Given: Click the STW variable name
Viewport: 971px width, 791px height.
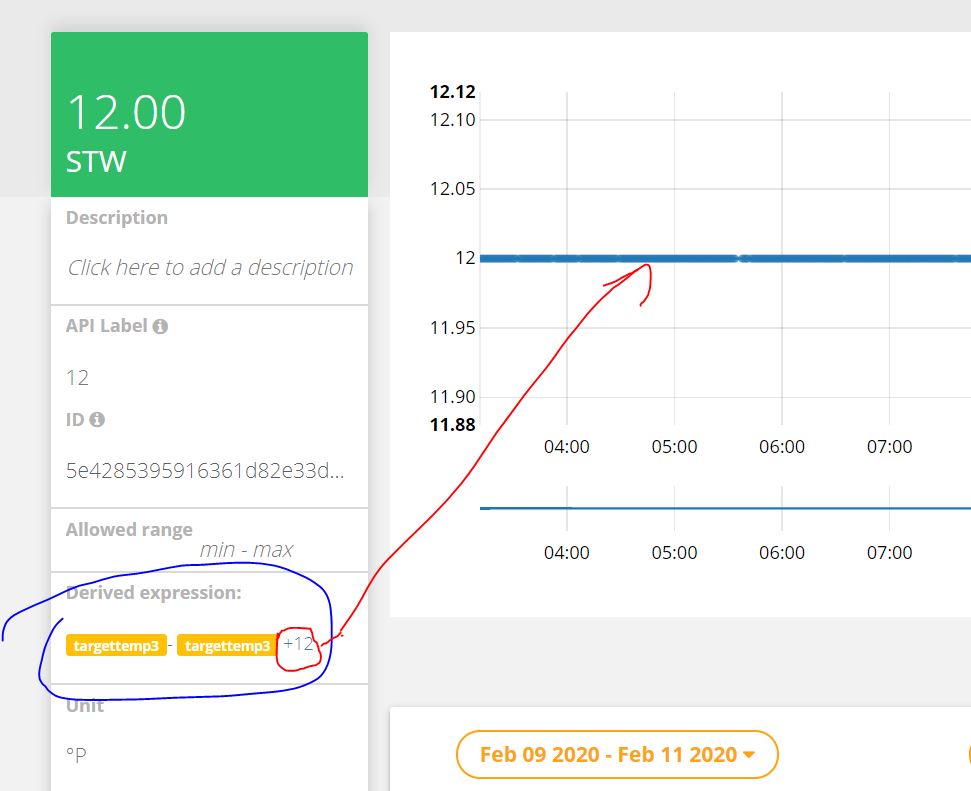Looking at the screenshot, I should (x=96, y=161).
